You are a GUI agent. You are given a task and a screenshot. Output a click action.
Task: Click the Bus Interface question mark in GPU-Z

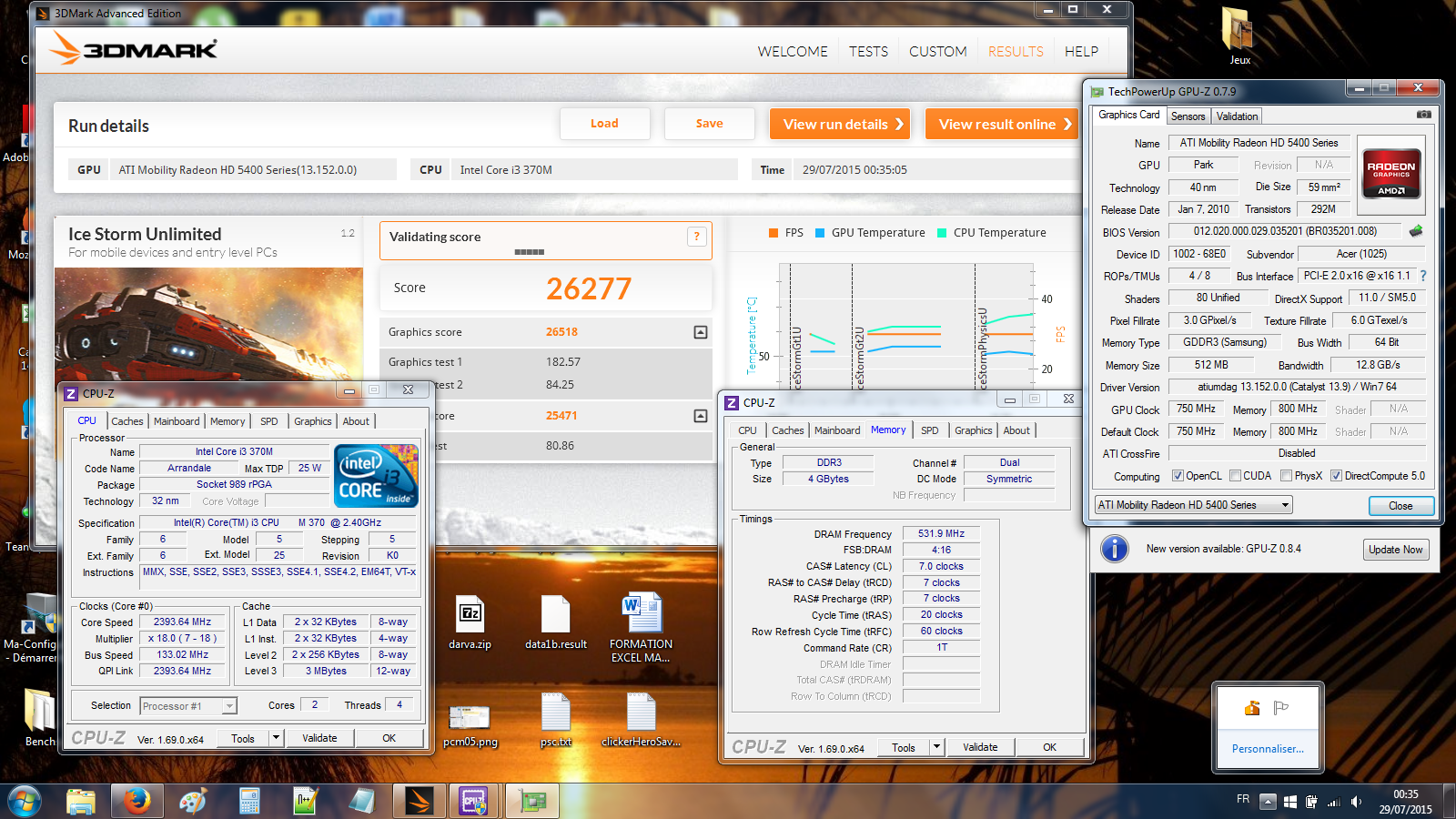click(x=1423, y=276)
